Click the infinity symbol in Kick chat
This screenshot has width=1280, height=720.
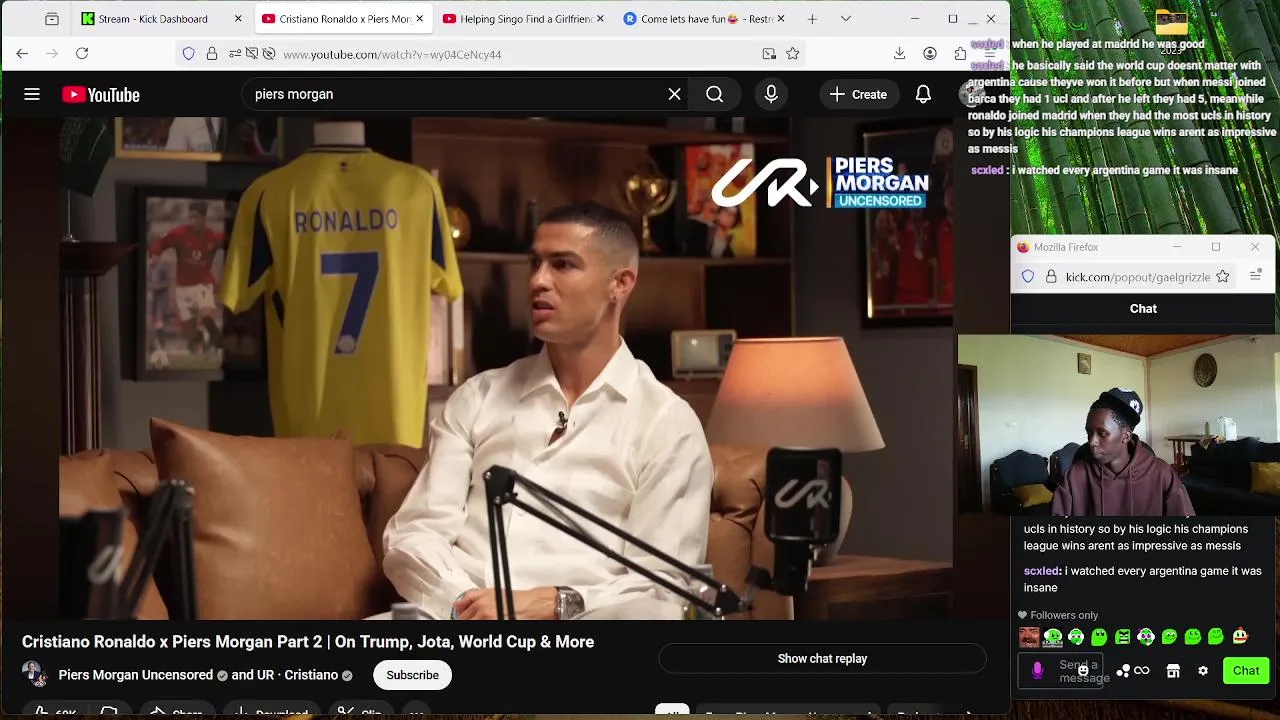point(1142,671)
